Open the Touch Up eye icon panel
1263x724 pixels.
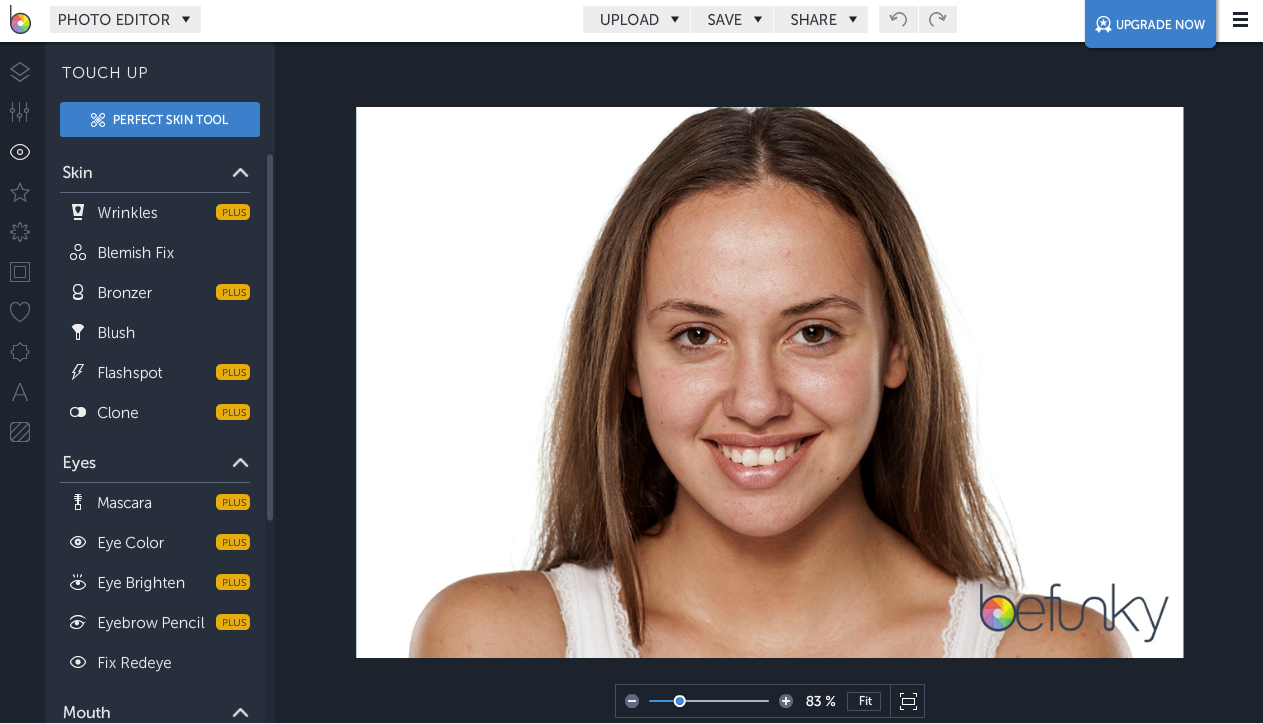pos(20,152)
